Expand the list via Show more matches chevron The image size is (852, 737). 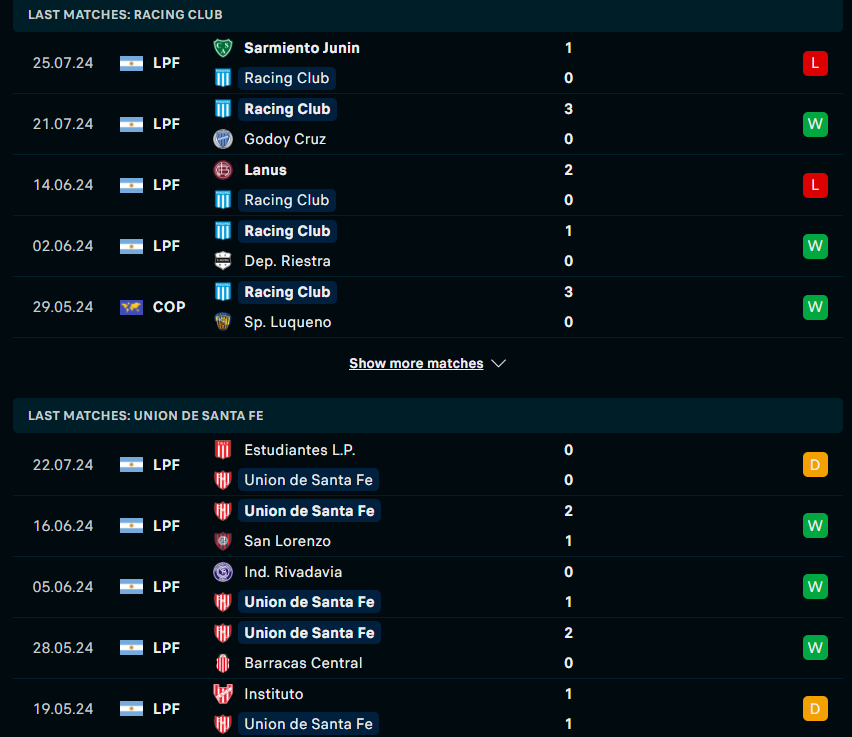click(x=498, y=364)
